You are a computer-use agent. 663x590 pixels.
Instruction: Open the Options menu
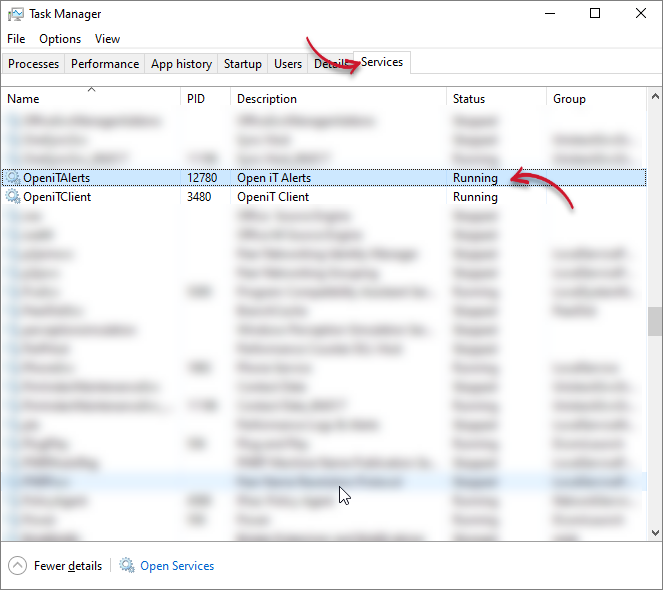click(60, 39)
